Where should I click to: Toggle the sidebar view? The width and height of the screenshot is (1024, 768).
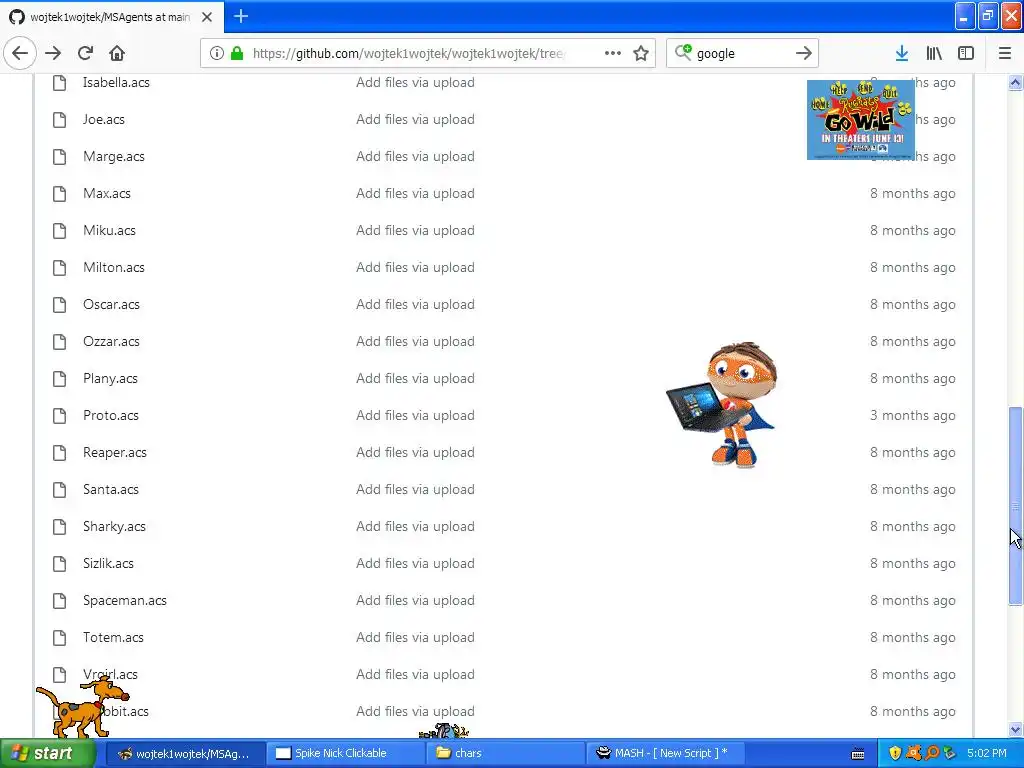pos(966,53)
